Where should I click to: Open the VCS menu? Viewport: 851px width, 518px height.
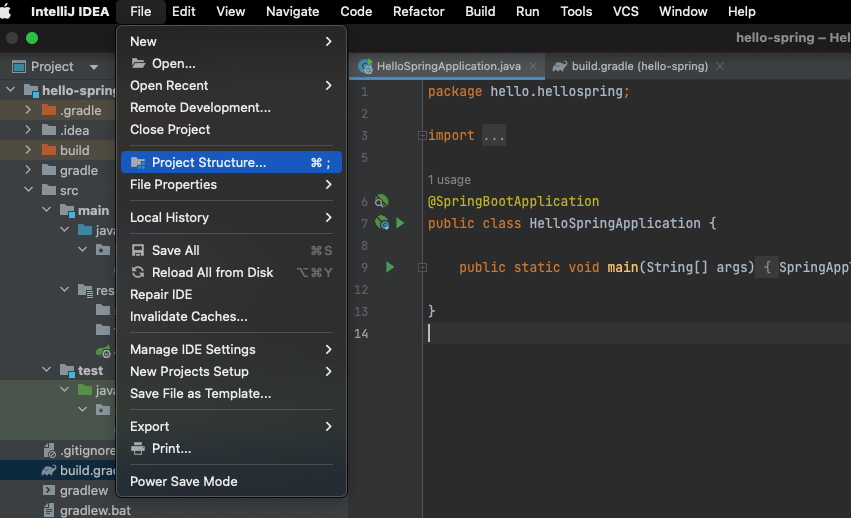(x=625, y=11)
